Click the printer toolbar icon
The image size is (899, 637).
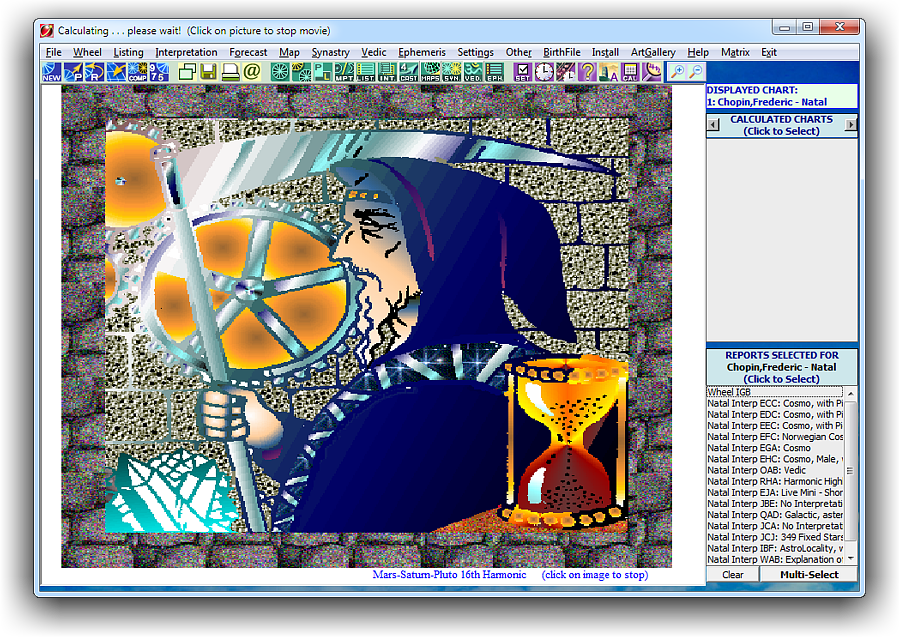[x=230, y=72]
